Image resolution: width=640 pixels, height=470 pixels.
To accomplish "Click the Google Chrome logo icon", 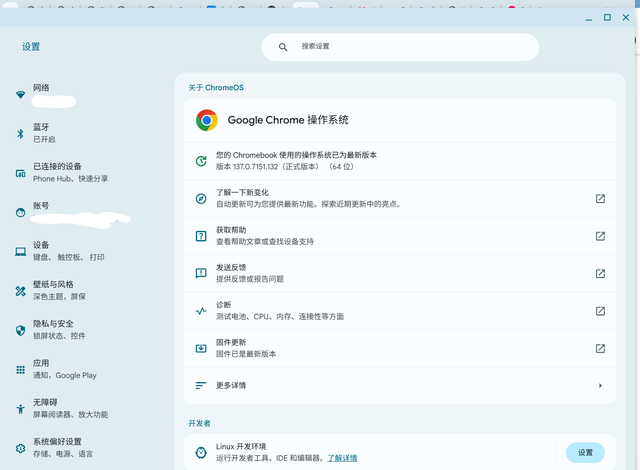I will pos(207,120).
